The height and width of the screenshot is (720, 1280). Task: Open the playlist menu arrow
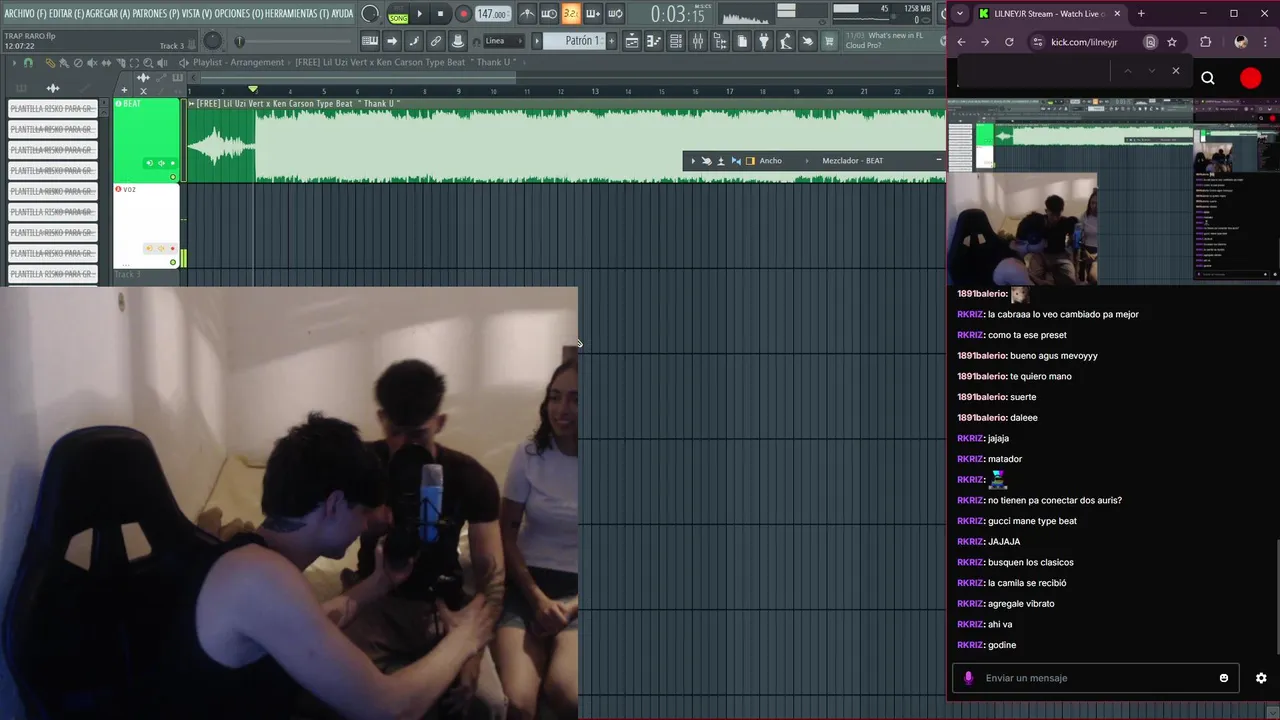pyautogui.click(x=15, y=62)
